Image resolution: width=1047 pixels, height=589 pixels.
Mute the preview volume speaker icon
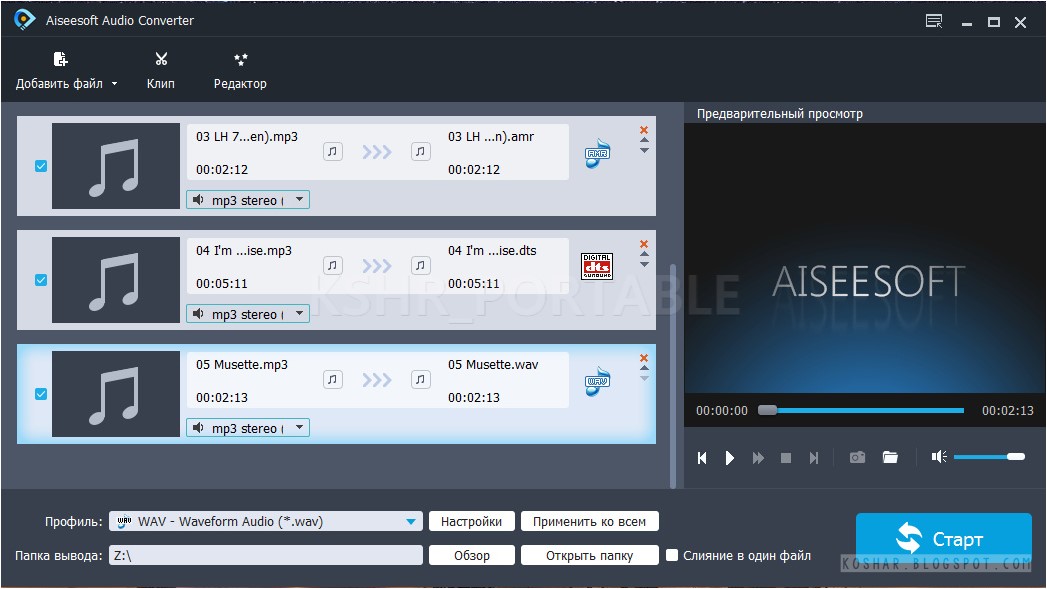939,457
